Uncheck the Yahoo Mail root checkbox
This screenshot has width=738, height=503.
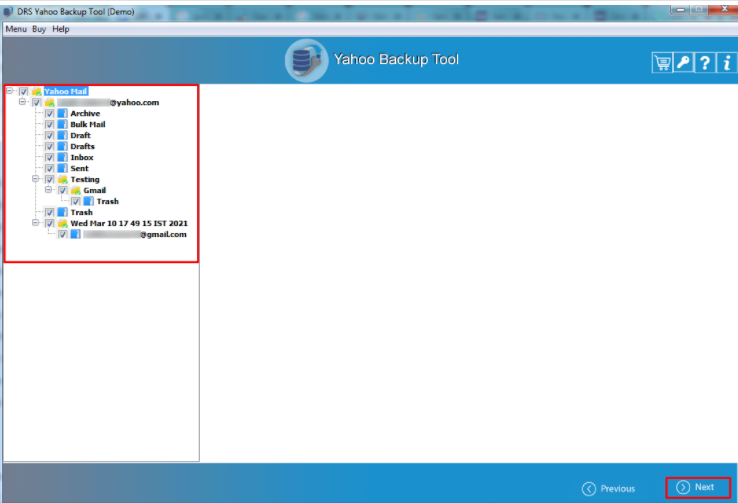point(24,91)
